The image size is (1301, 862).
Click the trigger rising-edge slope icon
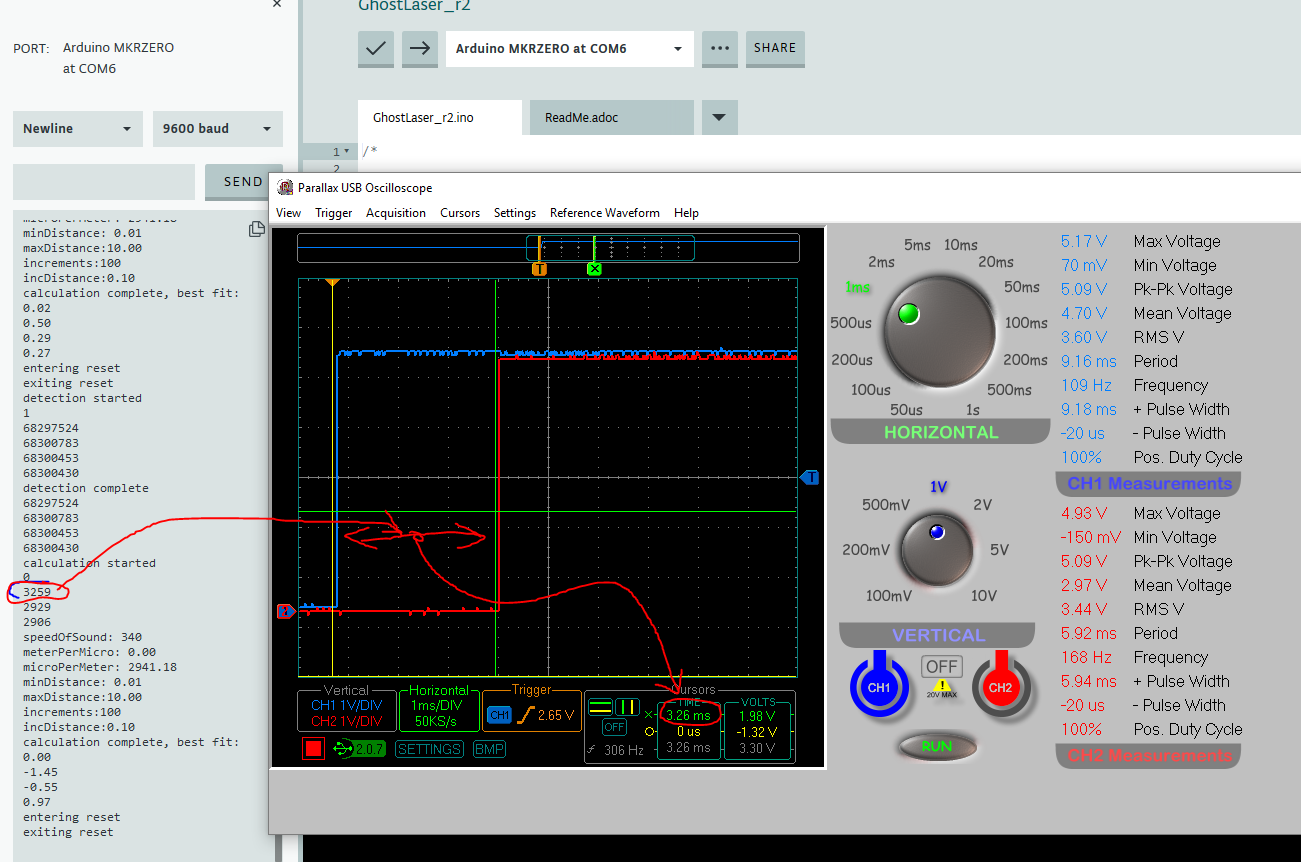(x=525, y=715)
